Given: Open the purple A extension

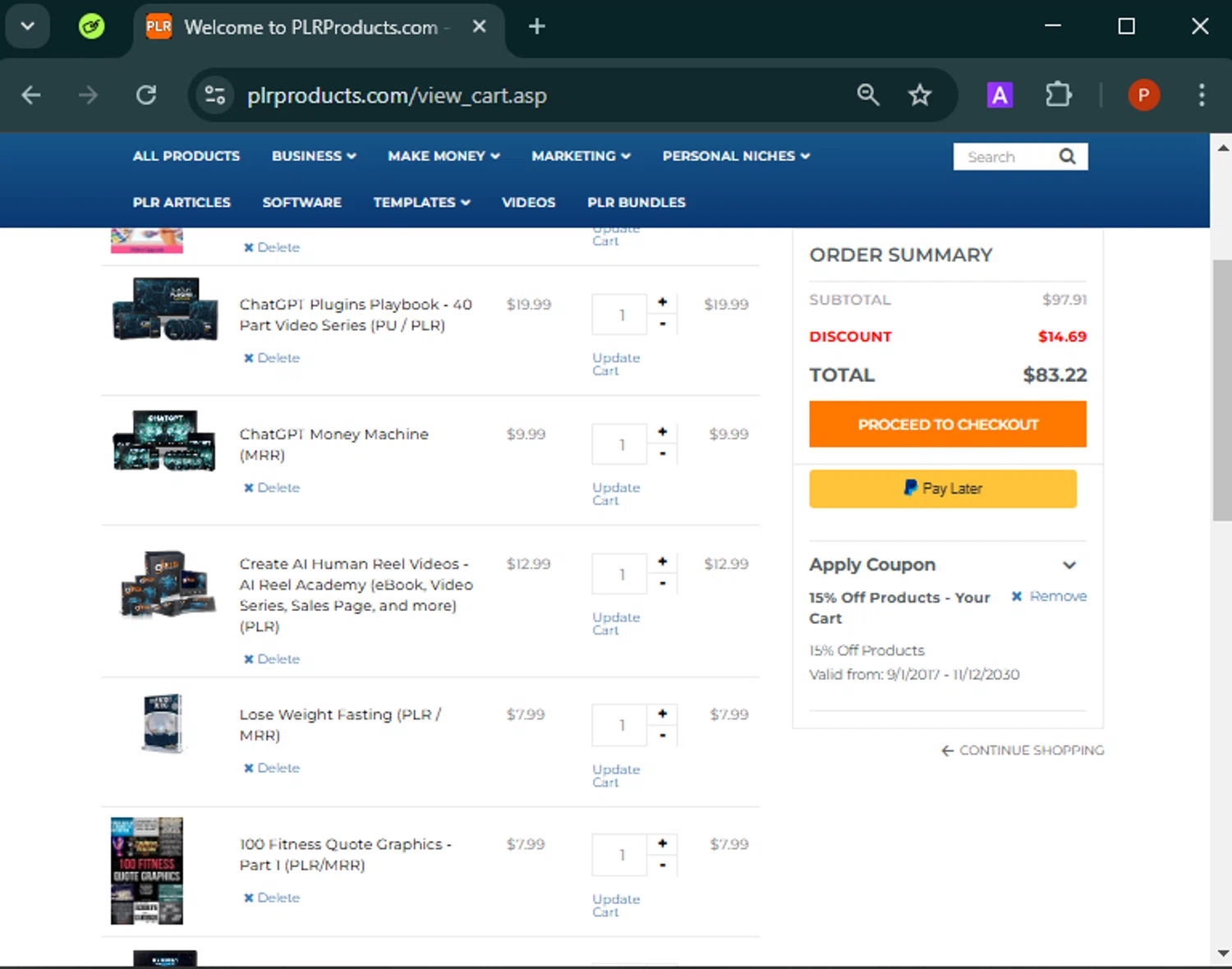Looking at the screenshot, I should click(1000, 95).
